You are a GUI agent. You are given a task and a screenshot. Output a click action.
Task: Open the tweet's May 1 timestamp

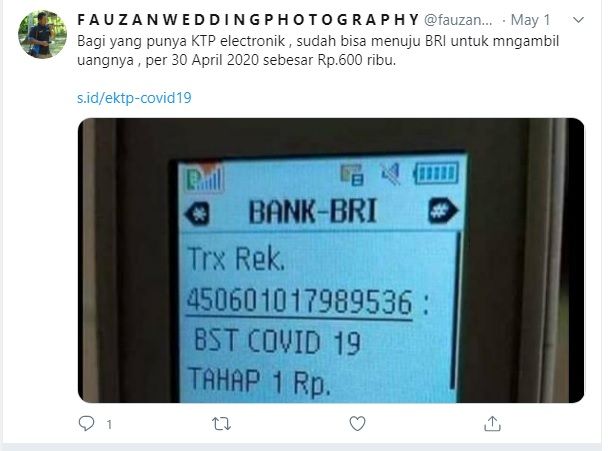click(x=531, y=20)
